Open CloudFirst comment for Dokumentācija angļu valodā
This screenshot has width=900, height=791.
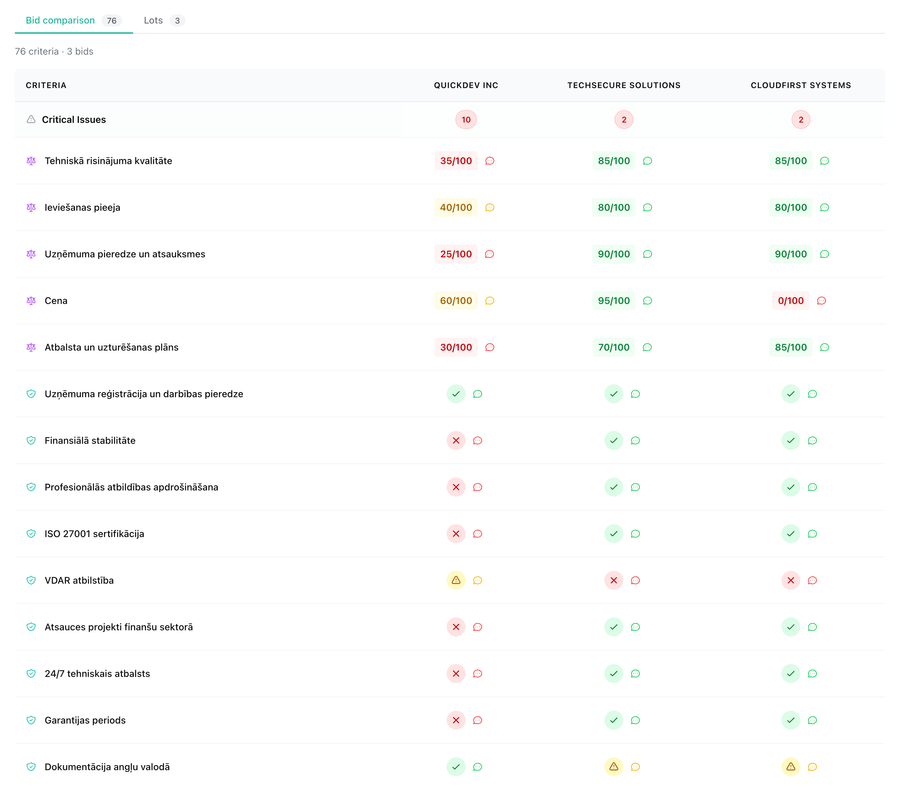tap(812, 767)
